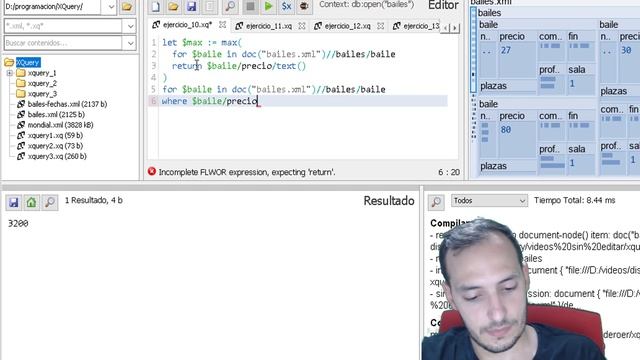Save the current query file
640x360 pixels.
191,6
